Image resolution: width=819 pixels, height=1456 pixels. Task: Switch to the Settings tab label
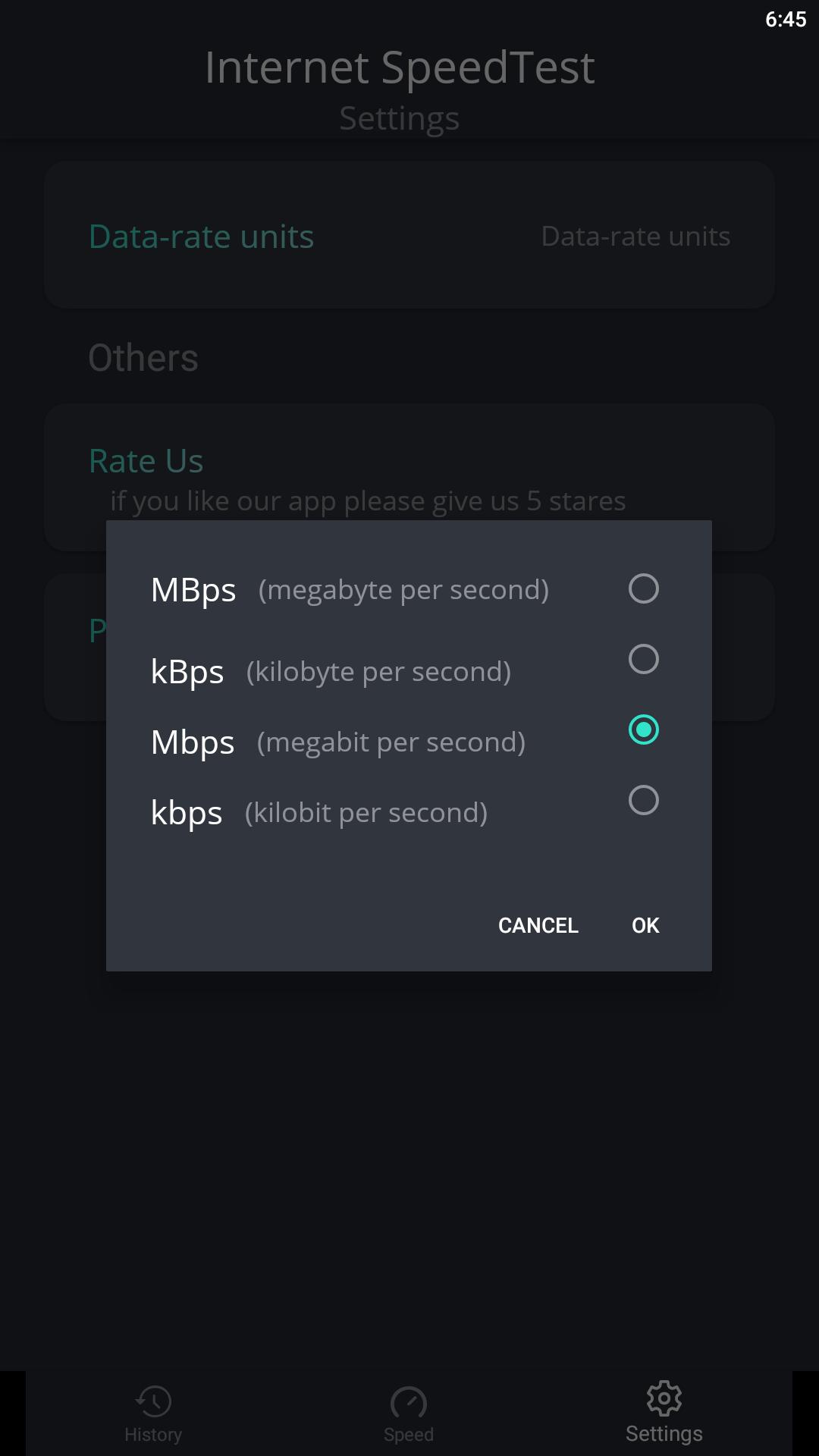(x=664, y=1434)
